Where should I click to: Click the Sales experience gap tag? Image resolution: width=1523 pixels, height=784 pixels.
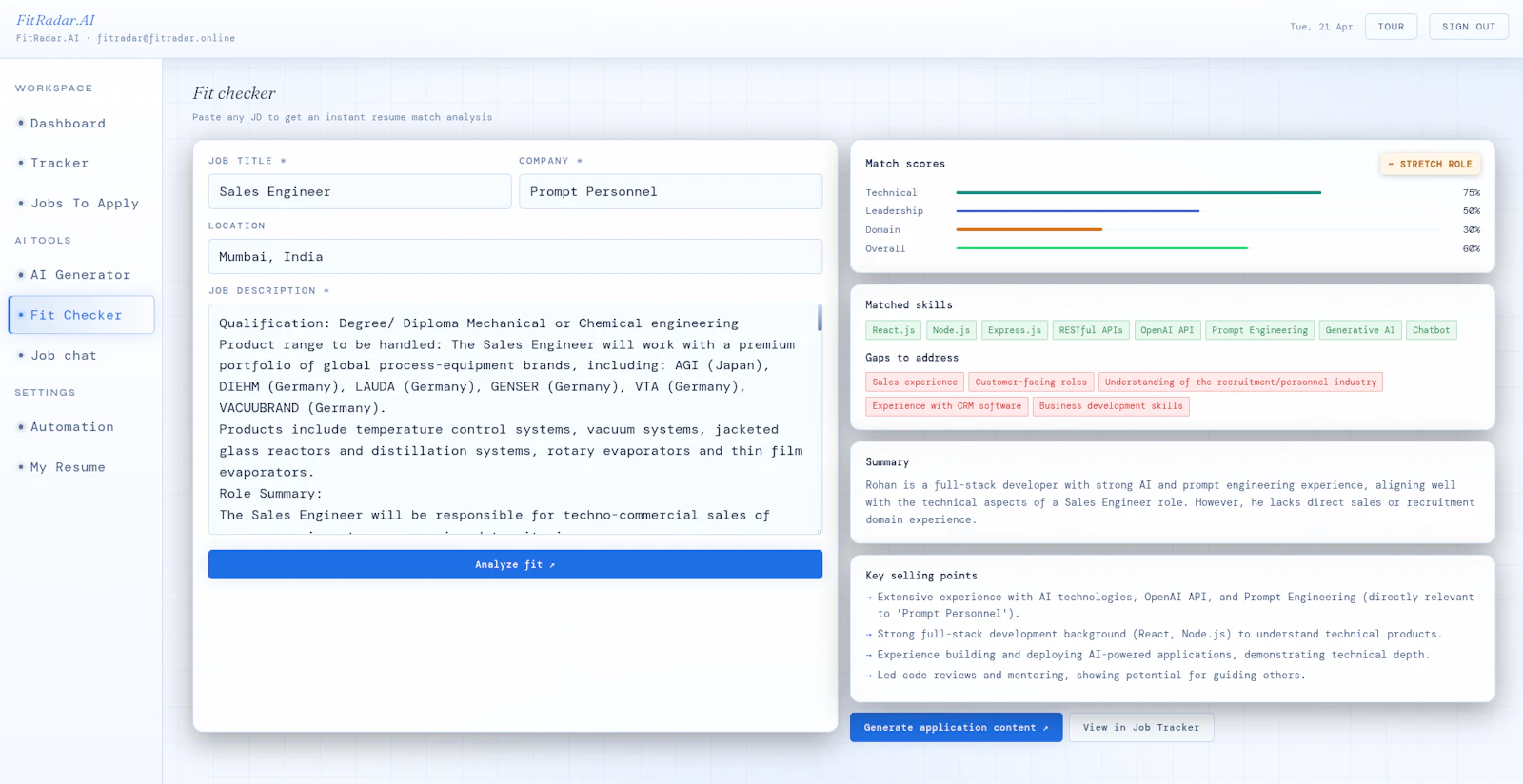pyautogui.click(x=915, y=382)
